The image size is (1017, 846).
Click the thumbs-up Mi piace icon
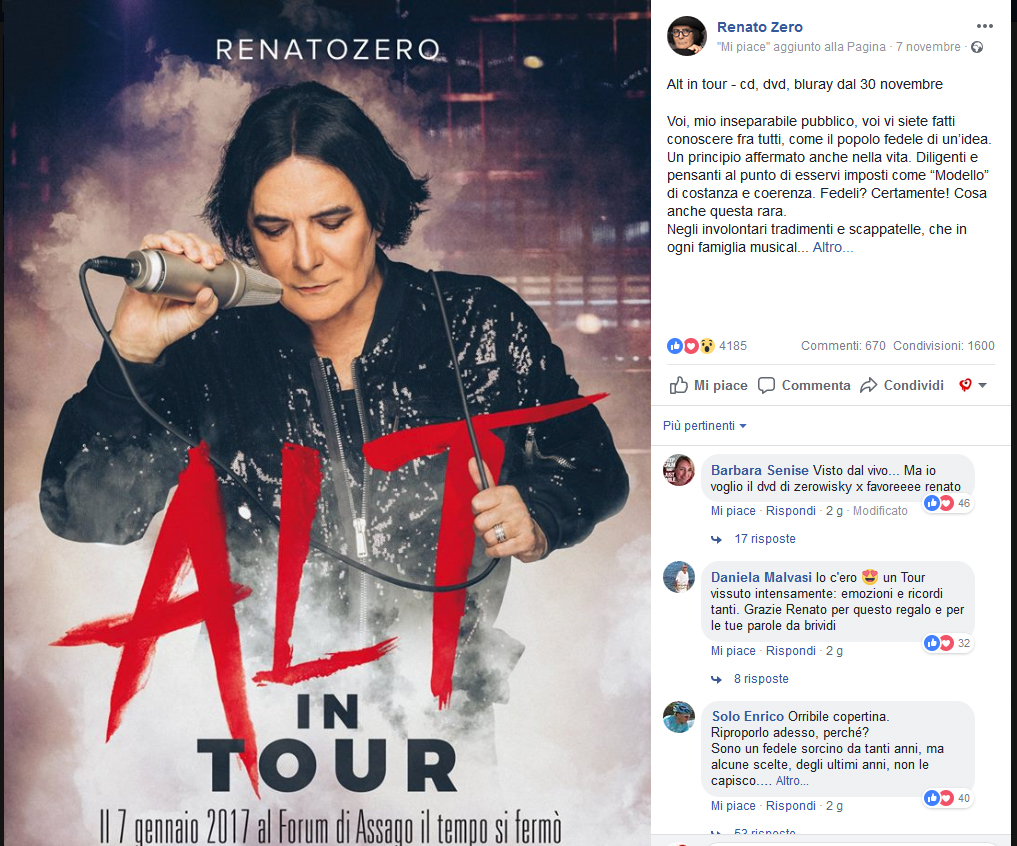click(x=678, y=385)
